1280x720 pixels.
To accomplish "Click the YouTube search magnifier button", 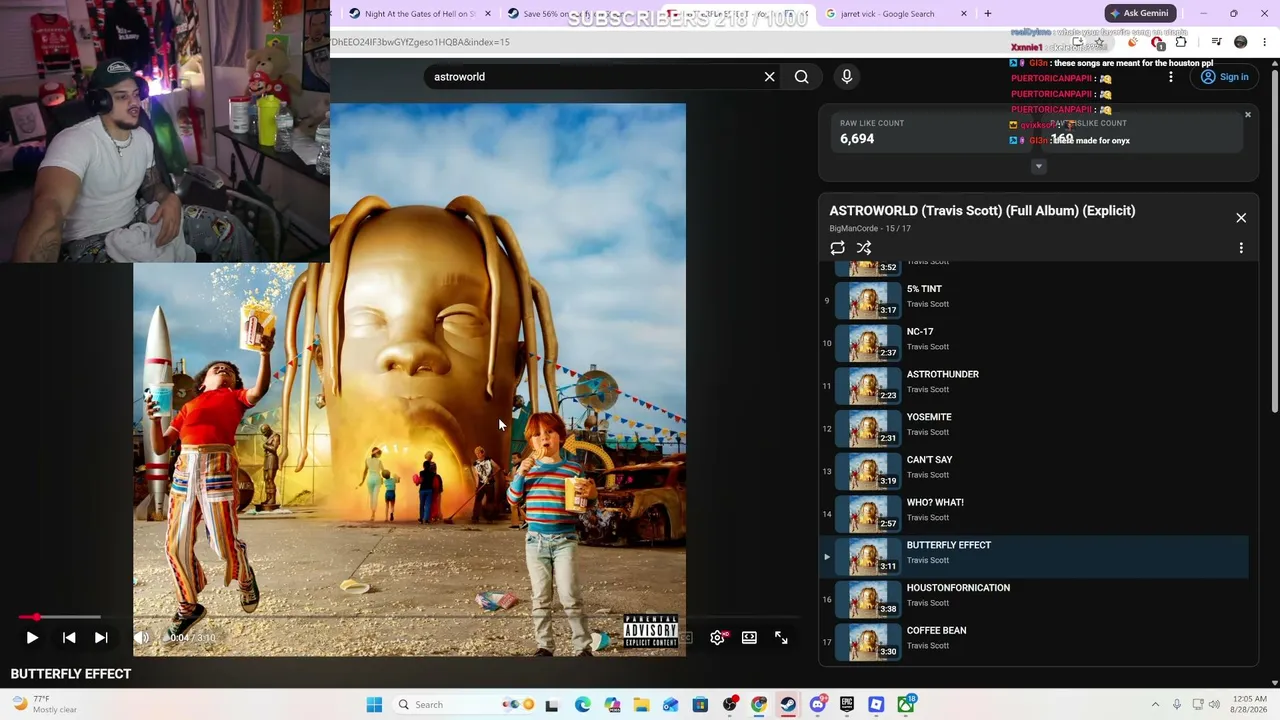I will click(x=801, y=76).
